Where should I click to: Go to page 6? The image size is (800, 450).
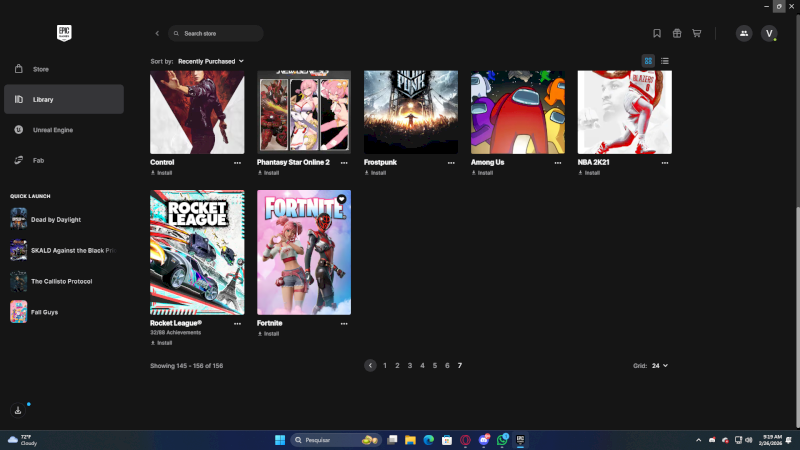447,365
